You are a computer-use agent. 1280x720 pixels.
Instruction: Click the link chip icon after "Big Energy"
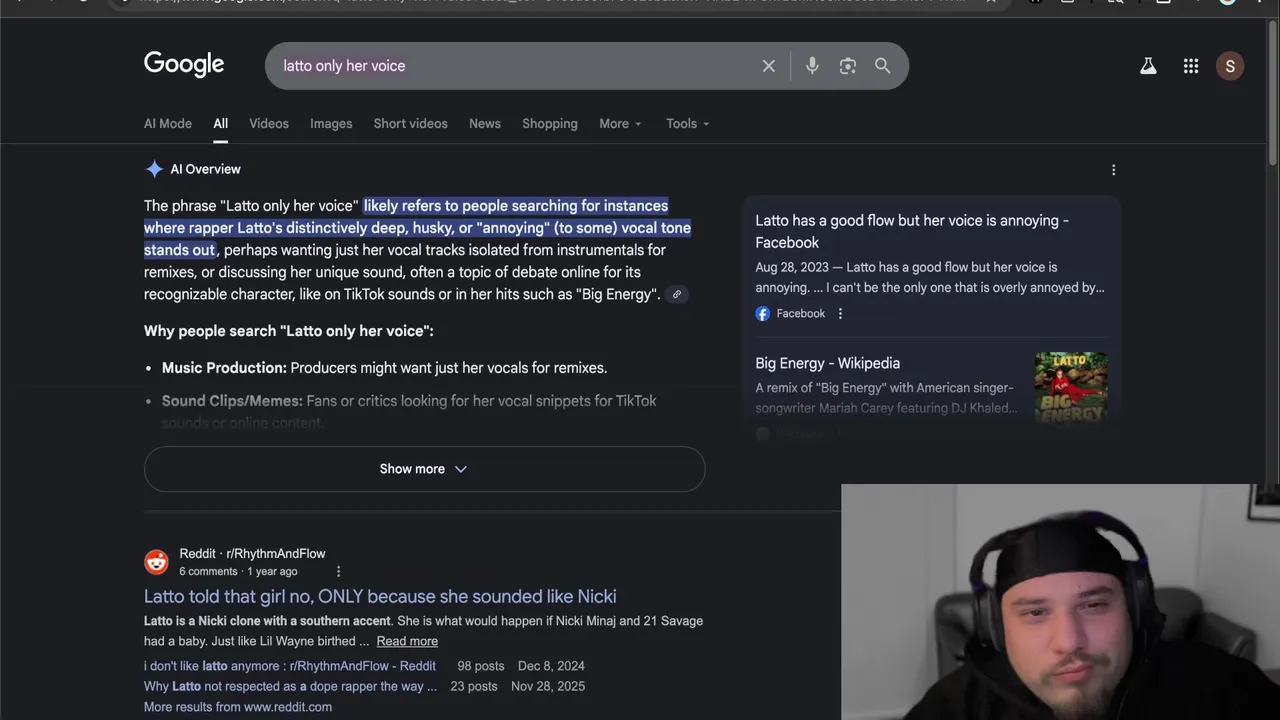click(677, 294)
